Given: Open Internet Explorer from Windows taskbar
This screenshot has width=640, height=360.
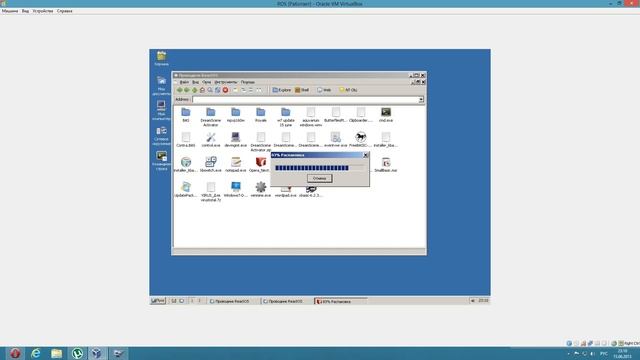Looking at the screenshot, I should [x=36, y=353].
